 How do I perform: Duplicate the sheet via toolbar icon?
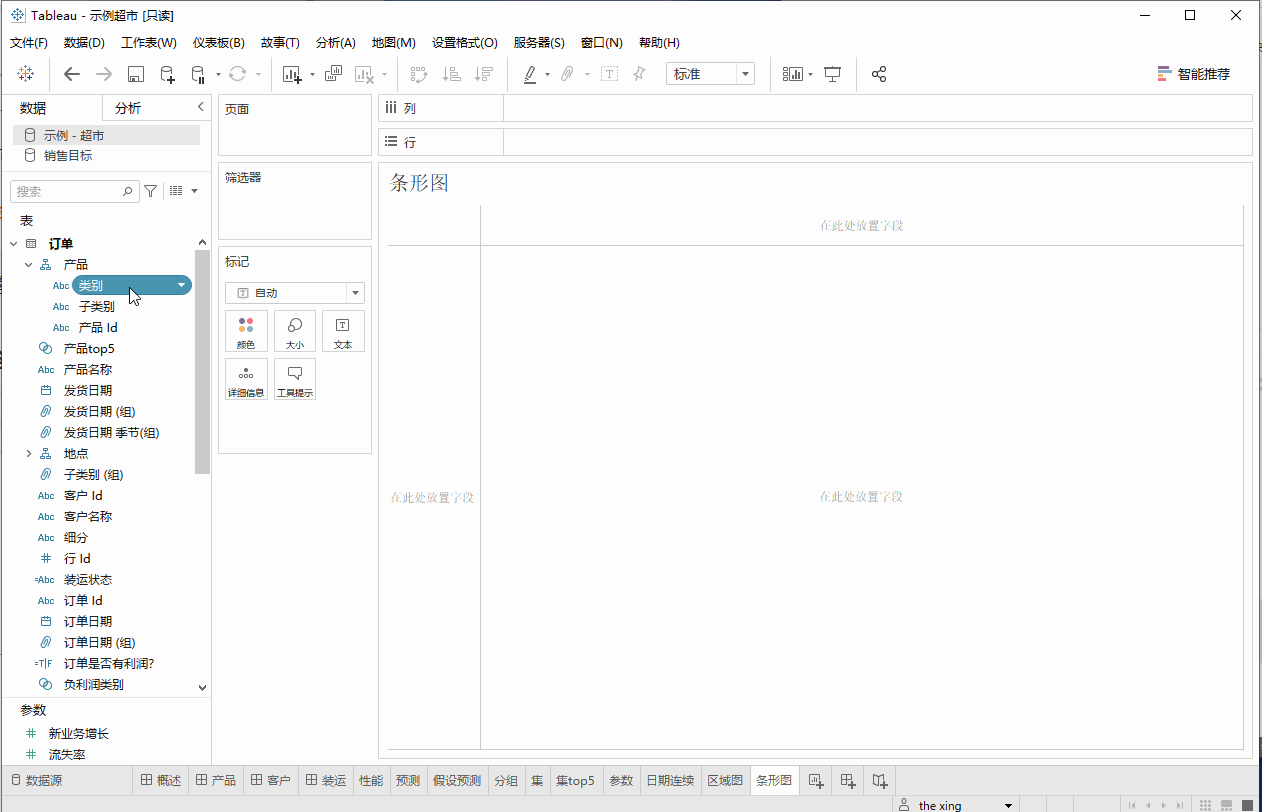click(x=334, y=74)
